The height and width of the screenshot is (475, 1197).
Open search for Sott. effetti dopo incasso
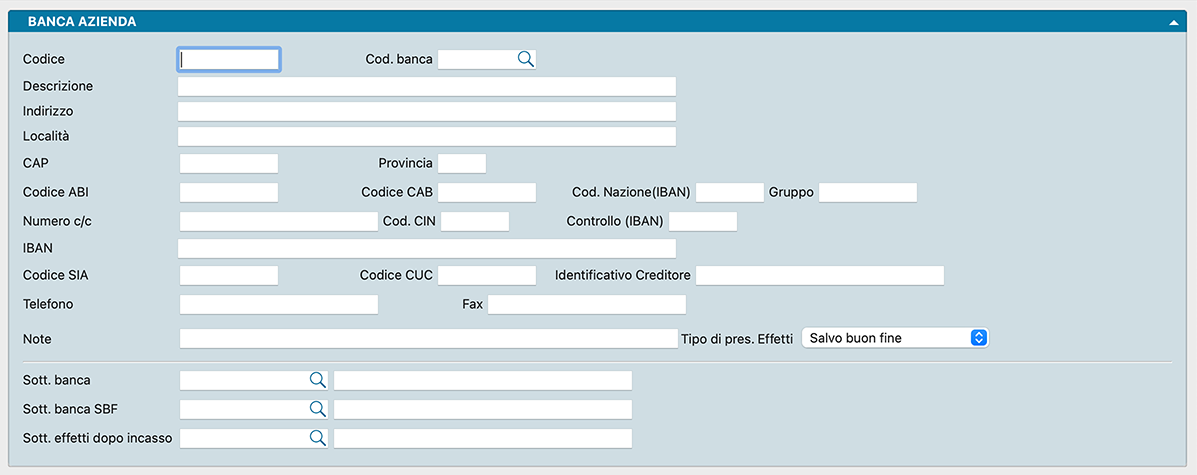(317, 438)
